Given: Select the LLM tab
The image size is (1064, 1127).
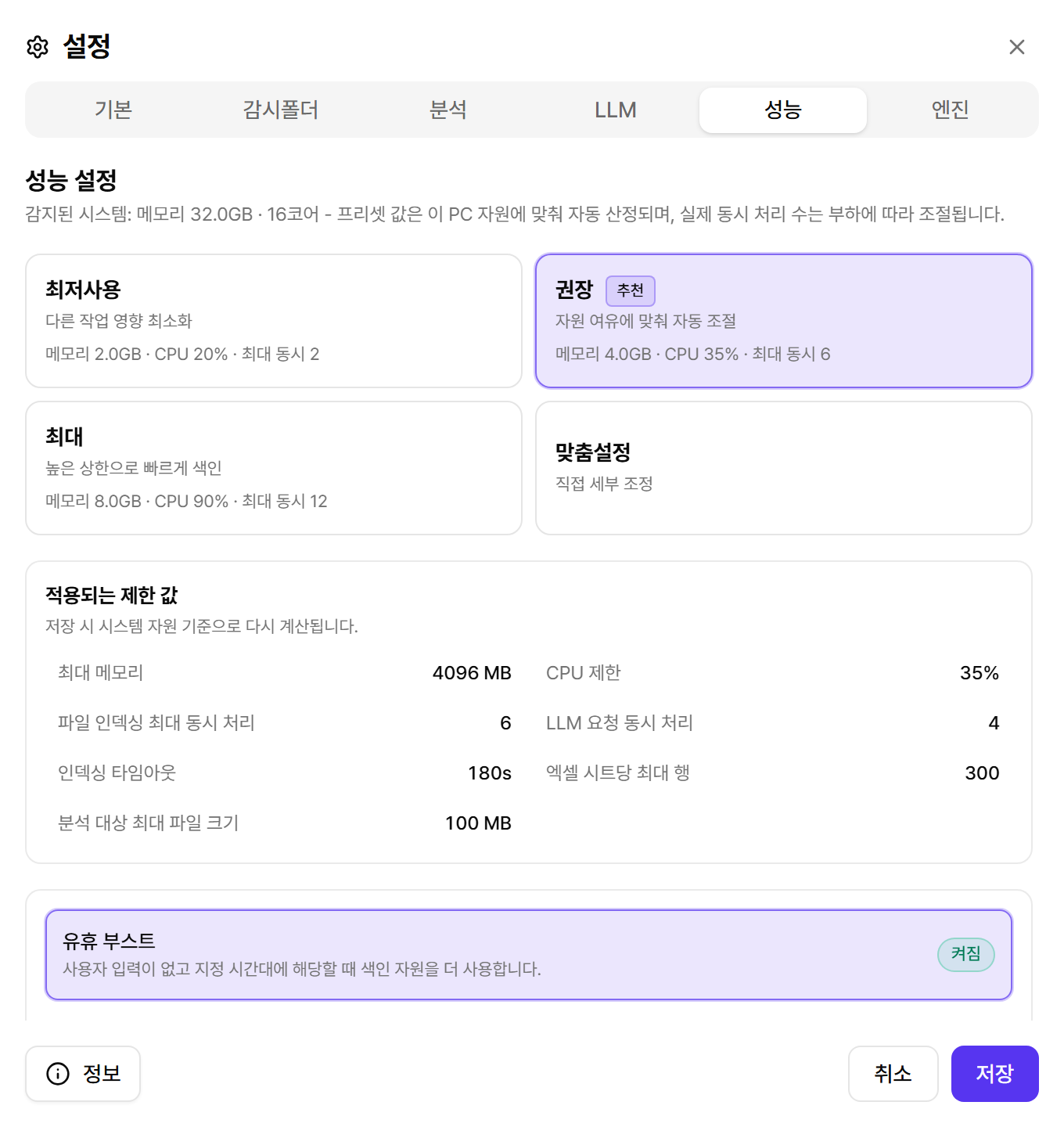Looking at the screenshot, I should [616, 110].
